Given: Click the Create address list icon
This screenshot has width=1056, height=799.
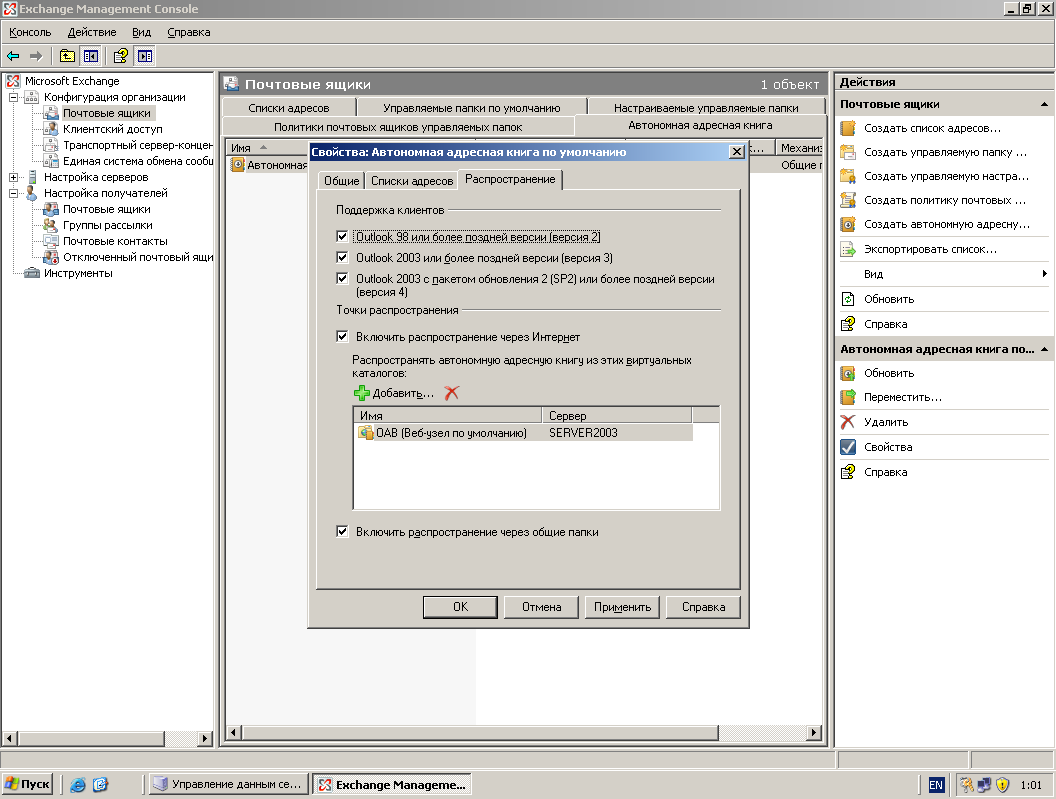Looking at the screenshot, I should 848,128.
